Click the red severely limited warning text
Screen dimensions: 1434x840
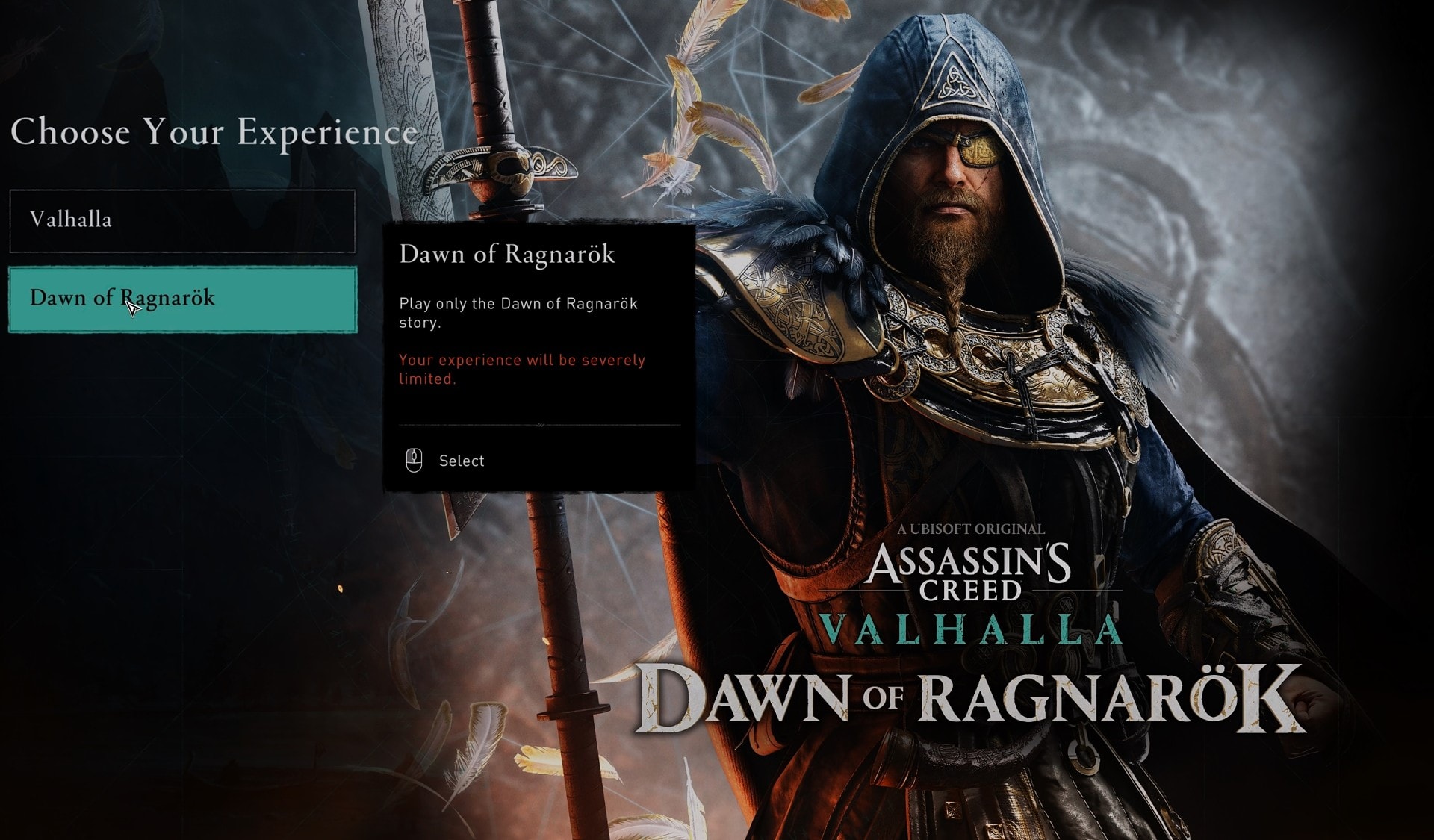521,369
